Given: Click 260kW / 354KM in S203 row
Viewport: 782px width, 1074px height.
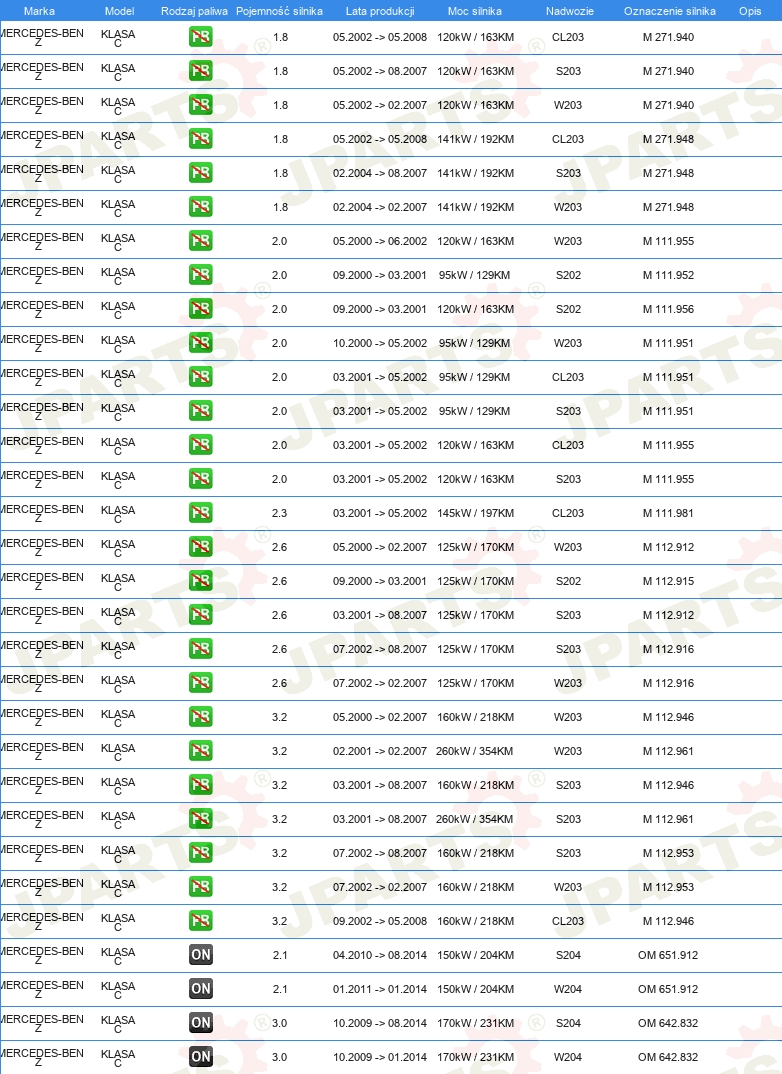Looking at the screenshot, I should coord(475,819).
